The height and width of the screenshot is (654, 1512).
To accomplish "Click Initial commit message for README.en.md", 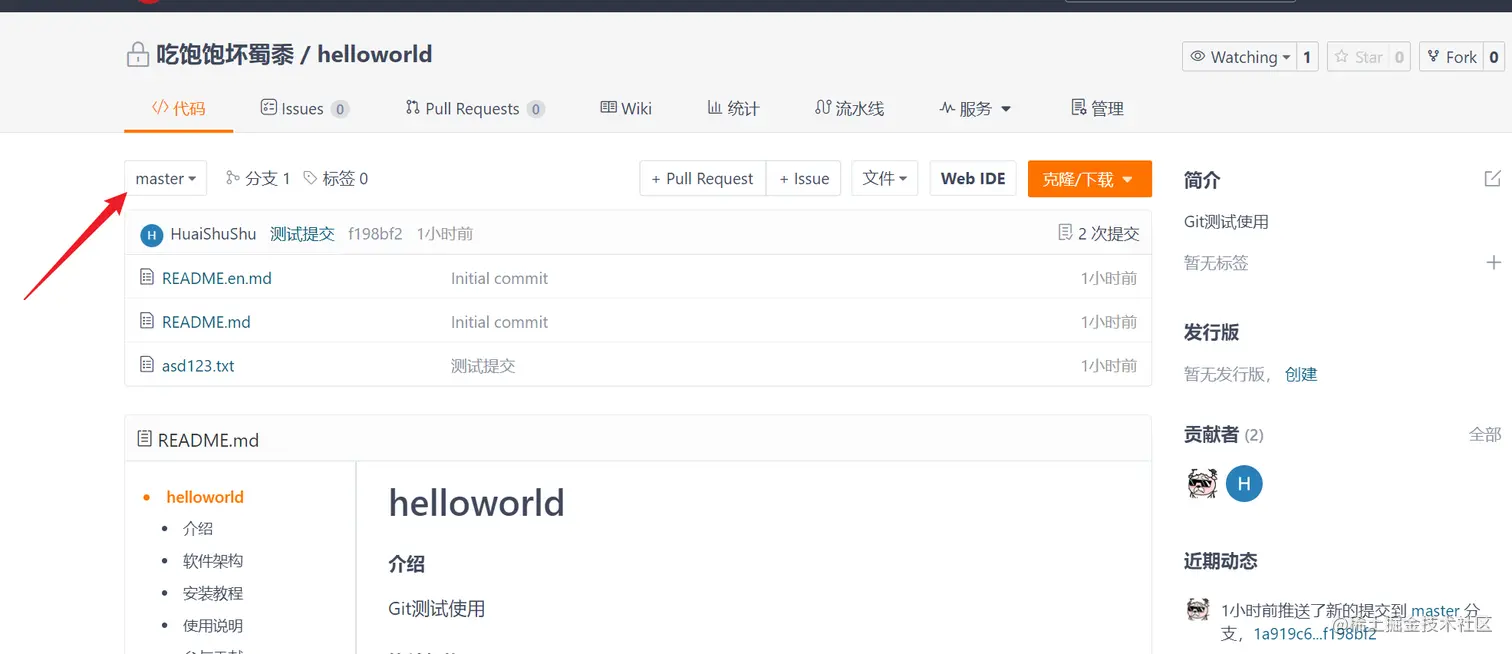I will (499, 278).
